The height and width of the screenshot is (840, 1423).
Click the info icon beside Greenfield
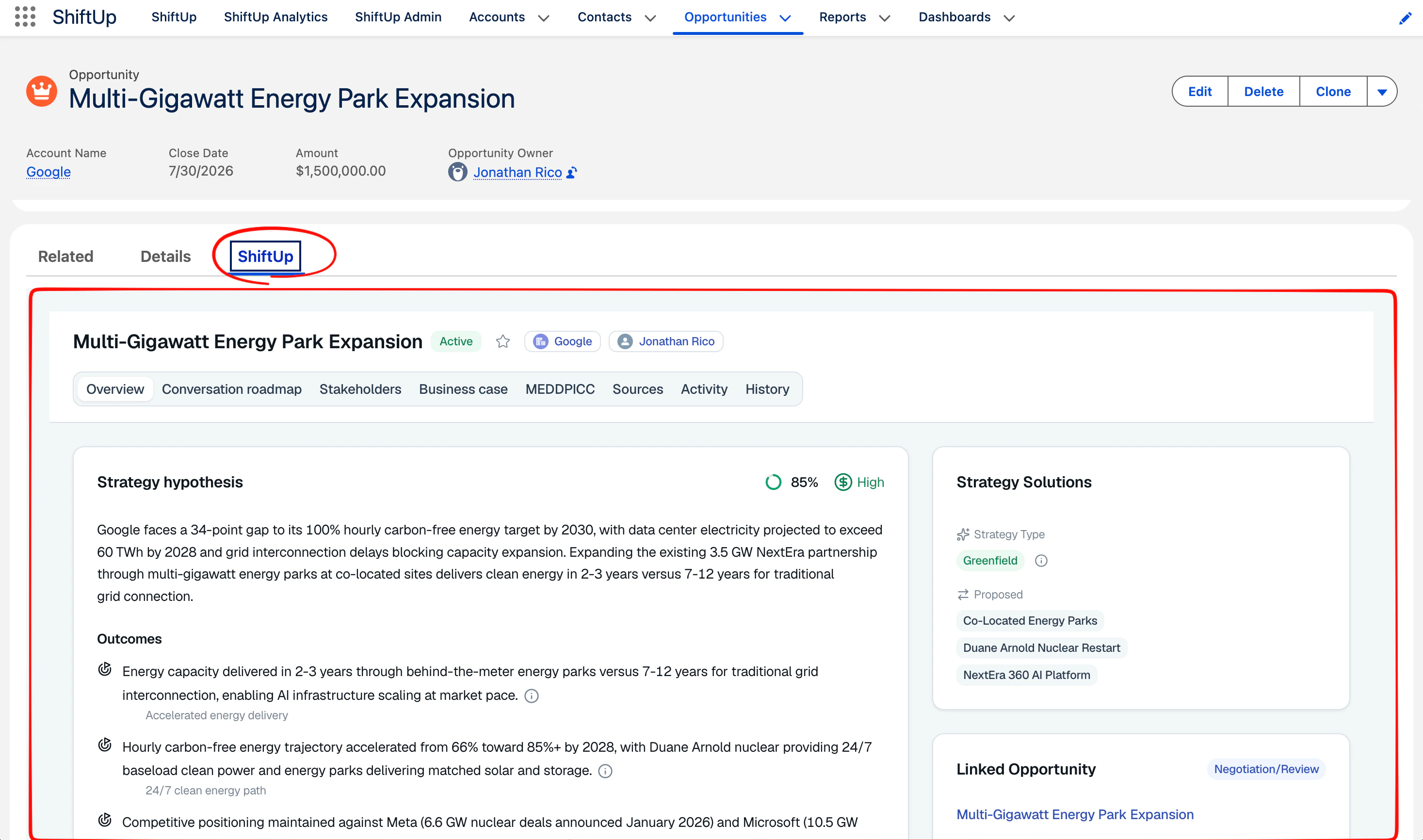coord(1041,560)
